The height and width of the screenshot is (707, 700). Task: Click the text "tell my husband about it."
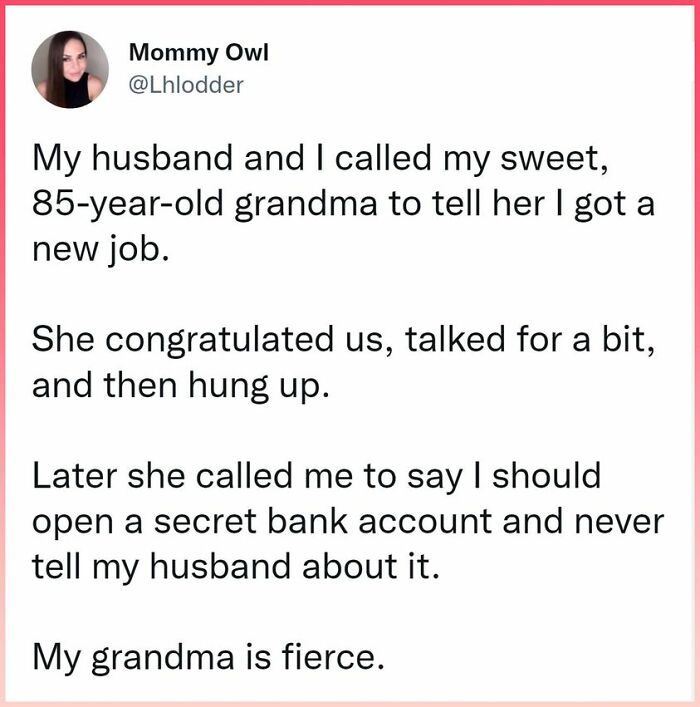pyautogui.click(x=235, y=565)
